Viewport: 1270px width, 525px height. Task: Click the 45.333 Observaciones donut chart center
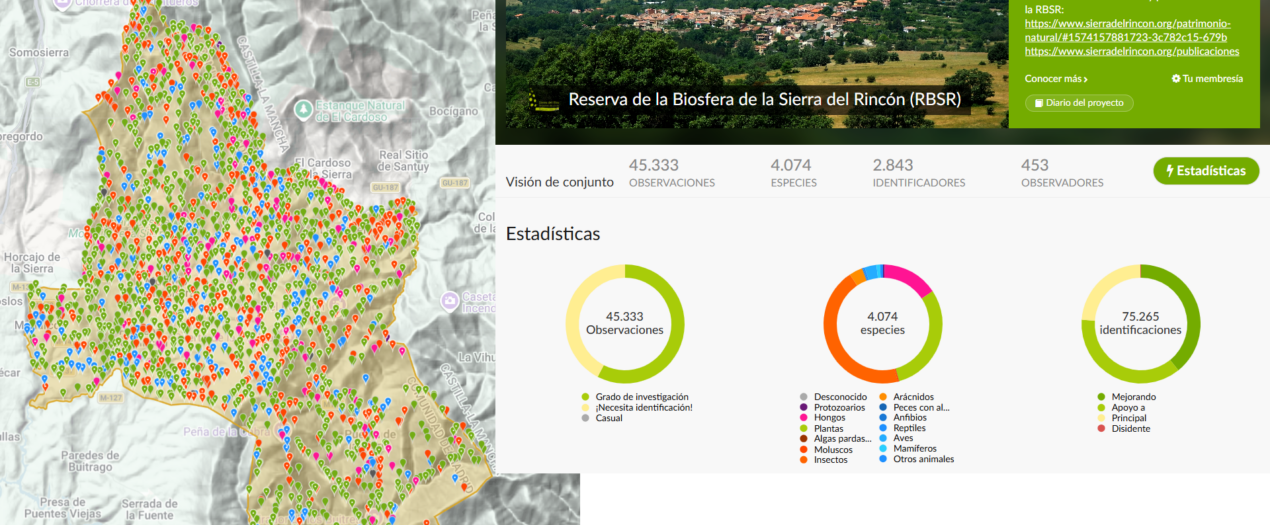(625, 323)
